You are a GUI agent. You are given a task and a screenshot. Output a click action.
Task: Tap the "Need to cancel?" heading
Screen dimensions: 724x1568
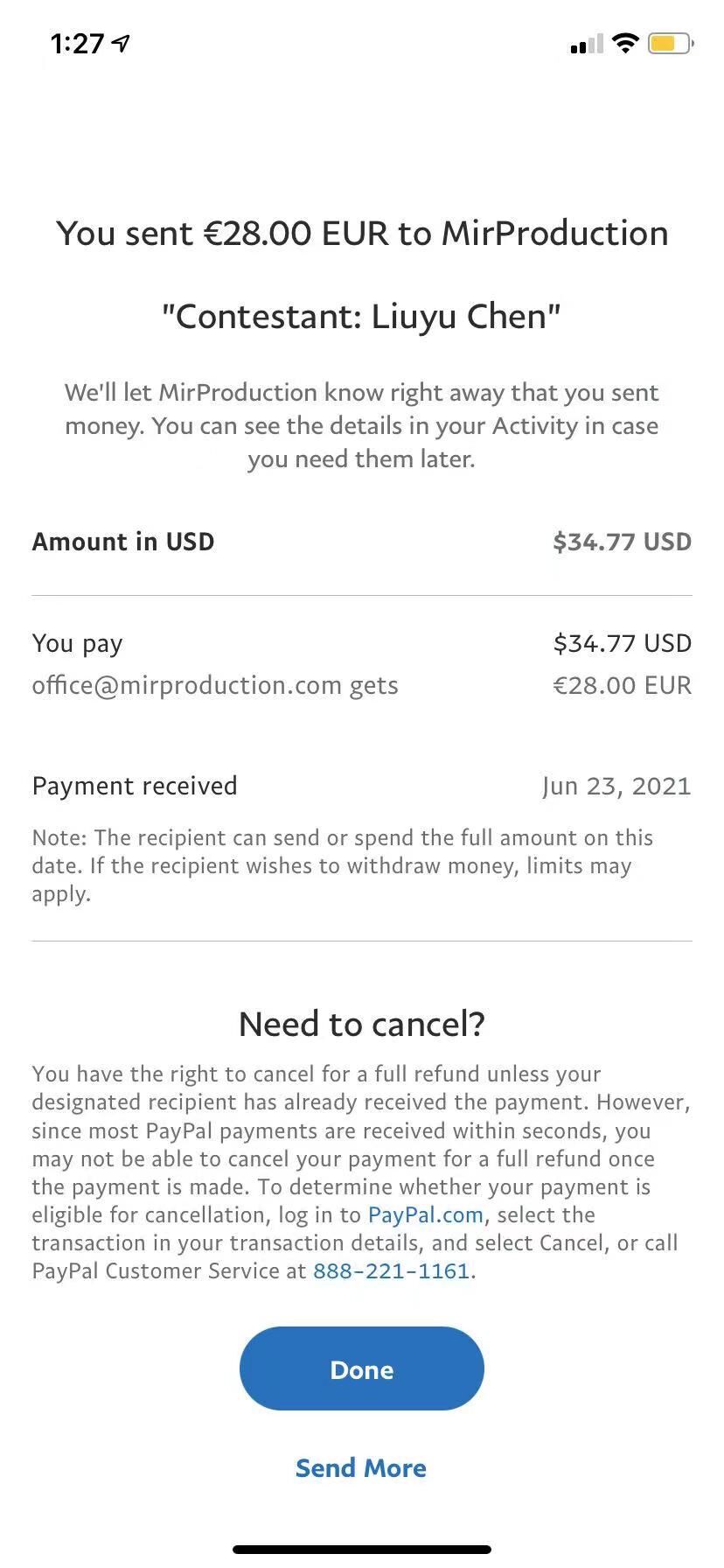coord(361,1024)
